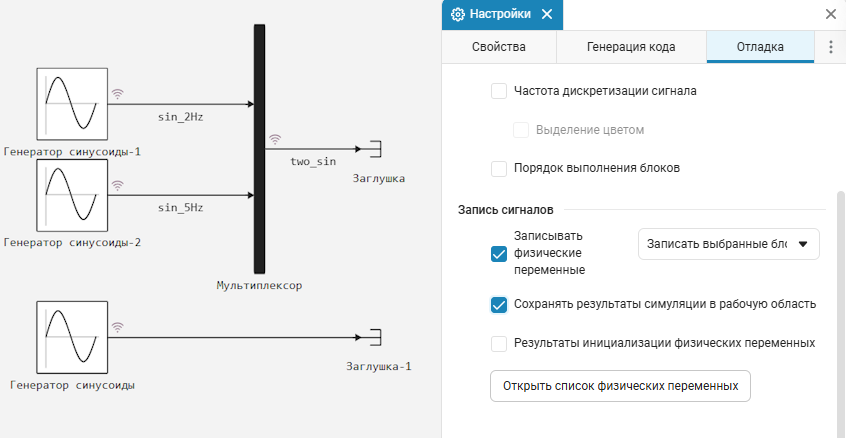
Task: Select the Генератор синусоиды-1 block icon
Action: (72, 104)
